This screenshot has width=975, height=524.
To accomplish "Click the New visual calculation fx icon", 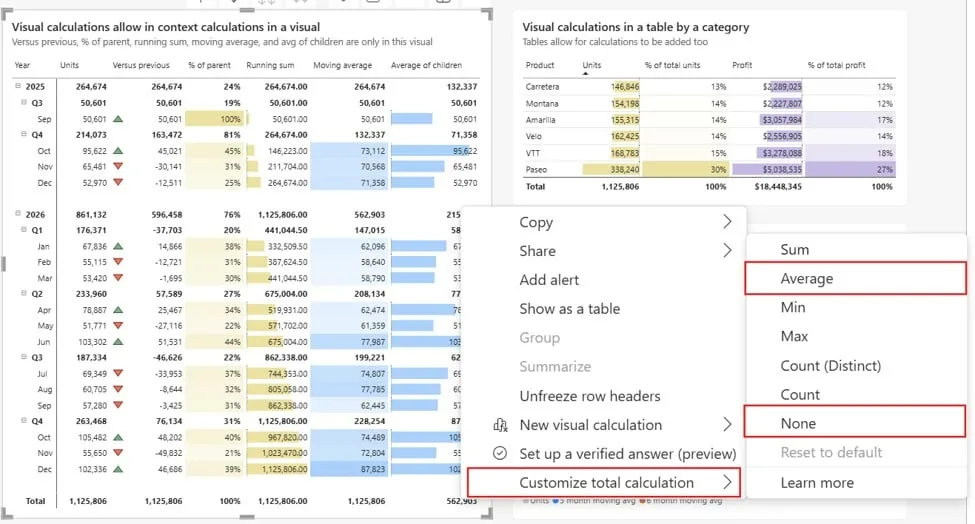I will pyautogui.click(x=500, y=425).
